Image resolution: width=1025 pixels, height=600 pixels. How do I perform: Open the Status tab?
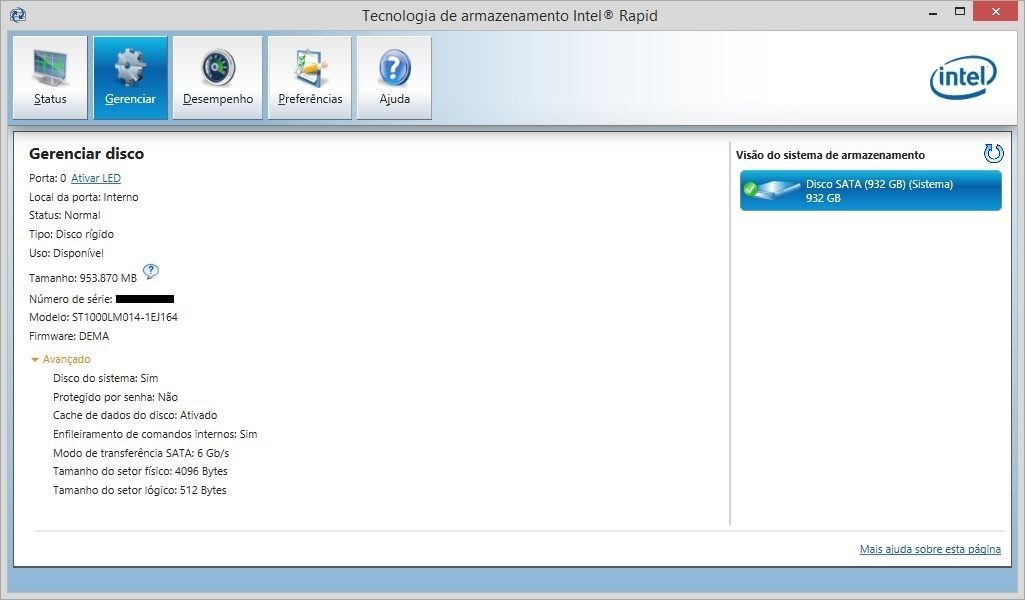click(50, 78)
